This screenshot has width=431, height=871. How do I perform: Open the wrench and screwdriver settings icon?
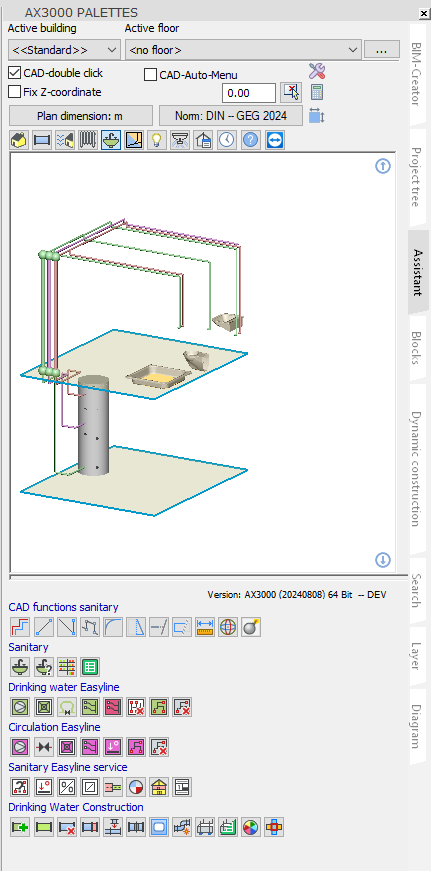pyautogui.click(x=317, y=72)
